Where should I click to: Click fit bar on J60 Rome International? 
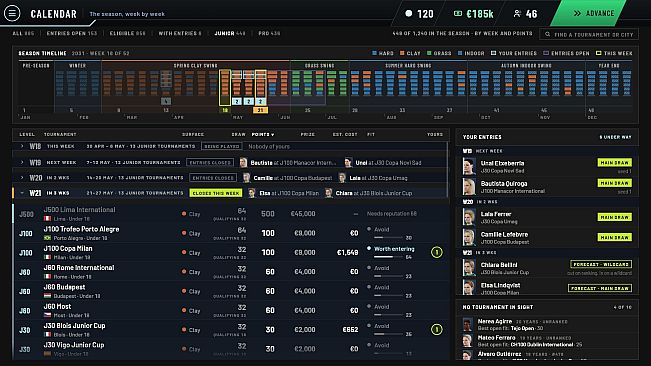click(388, 276)
